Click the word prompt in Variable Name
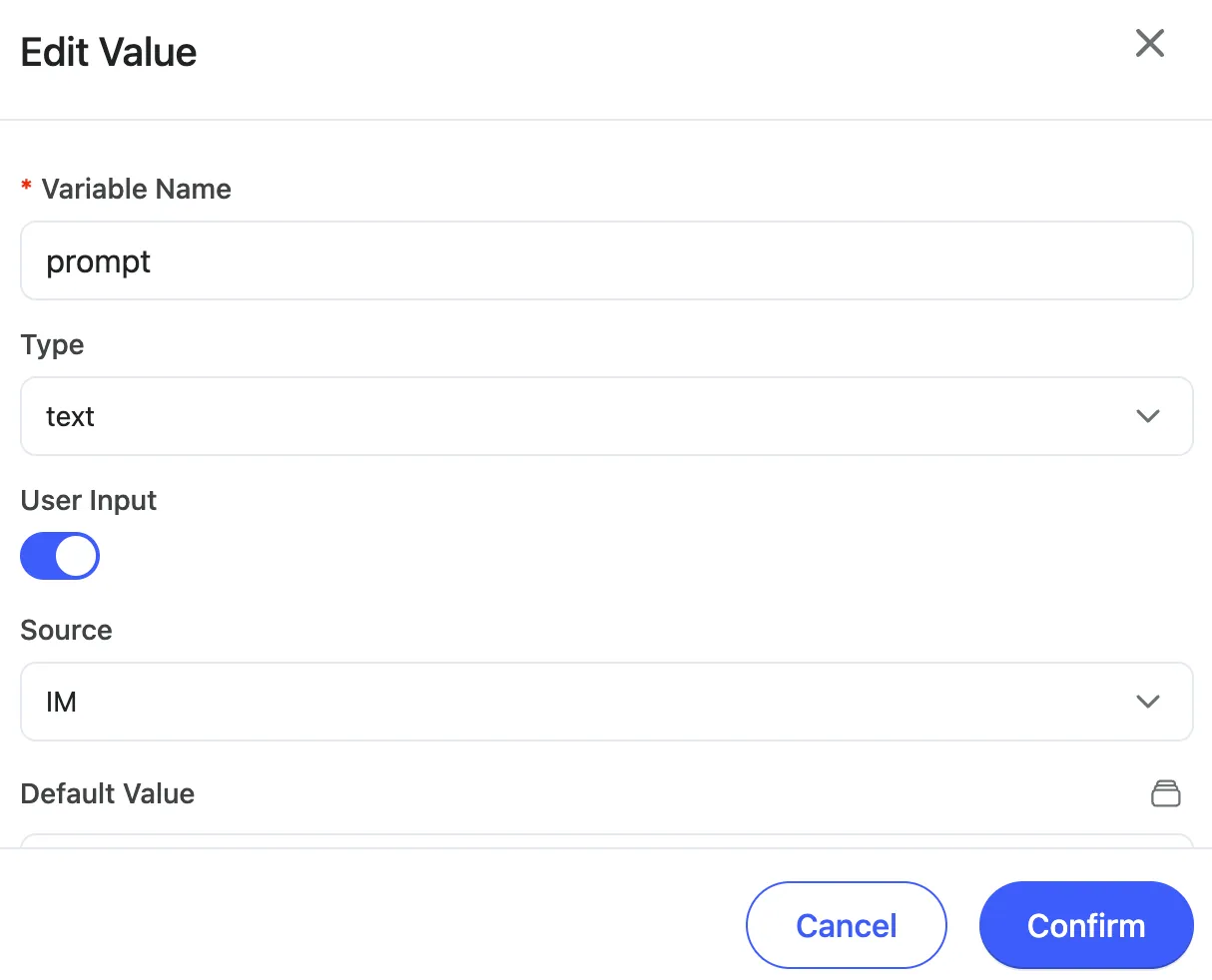The height and width of the screenshot is (980, 1212). (x=98, y=261)
